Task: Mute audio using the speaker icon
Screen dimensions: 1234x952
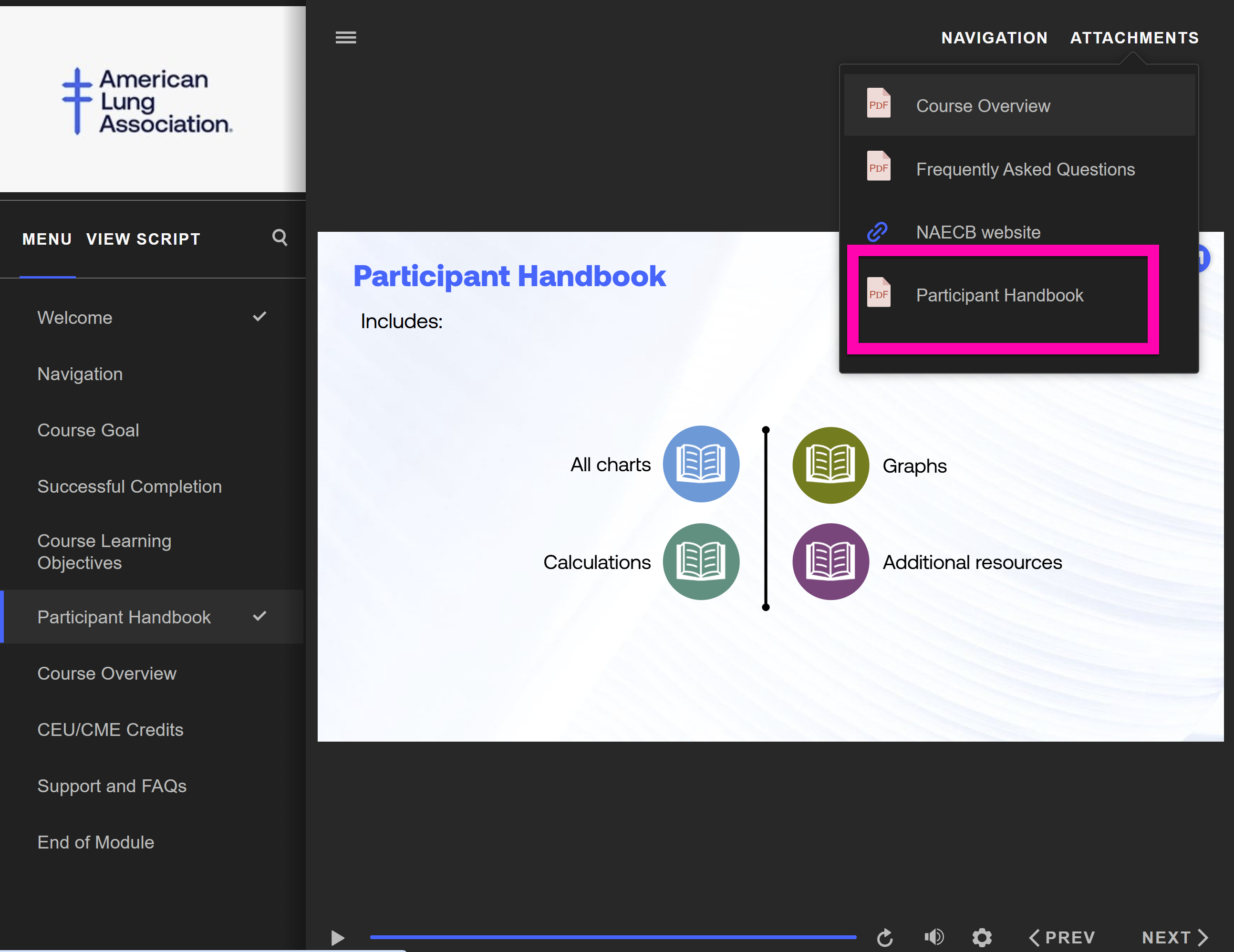Action: [x=933, y=937]
